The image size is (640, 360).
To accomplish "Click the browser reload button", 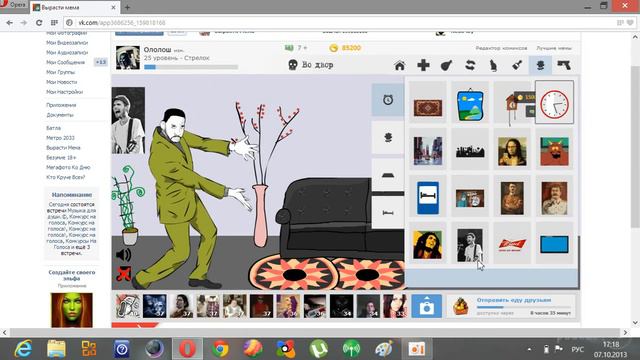I will point(39,23).
